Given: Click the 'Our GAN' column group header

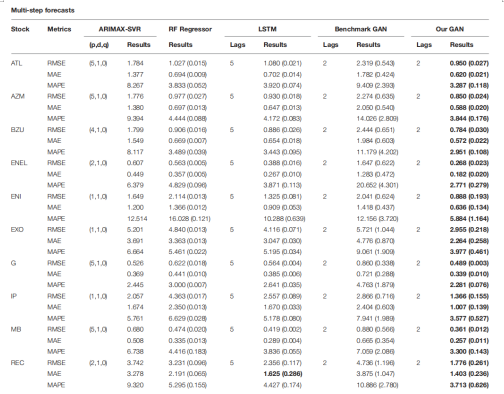Looking at the screenshot, I should 450,29.
